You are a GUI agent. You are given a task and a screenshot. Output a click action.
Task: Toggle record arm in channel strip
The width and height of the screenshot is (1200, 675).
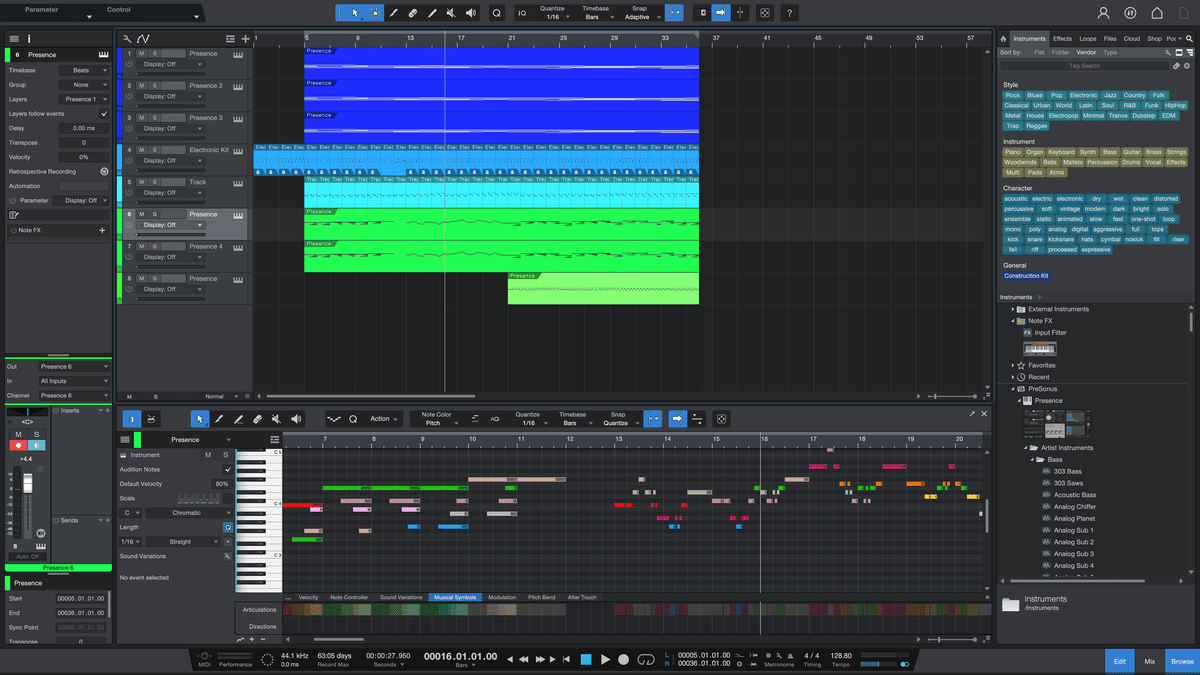point(17,444)
